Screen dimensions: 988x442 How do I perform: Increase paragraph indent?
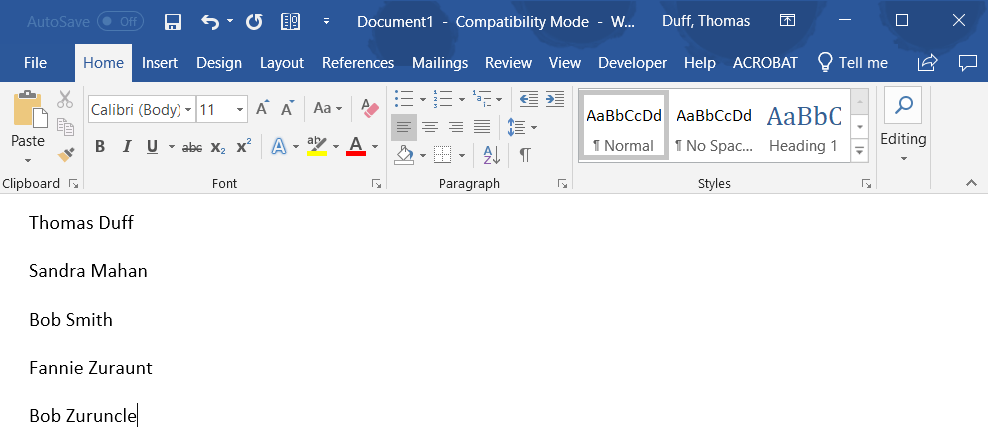554,99
